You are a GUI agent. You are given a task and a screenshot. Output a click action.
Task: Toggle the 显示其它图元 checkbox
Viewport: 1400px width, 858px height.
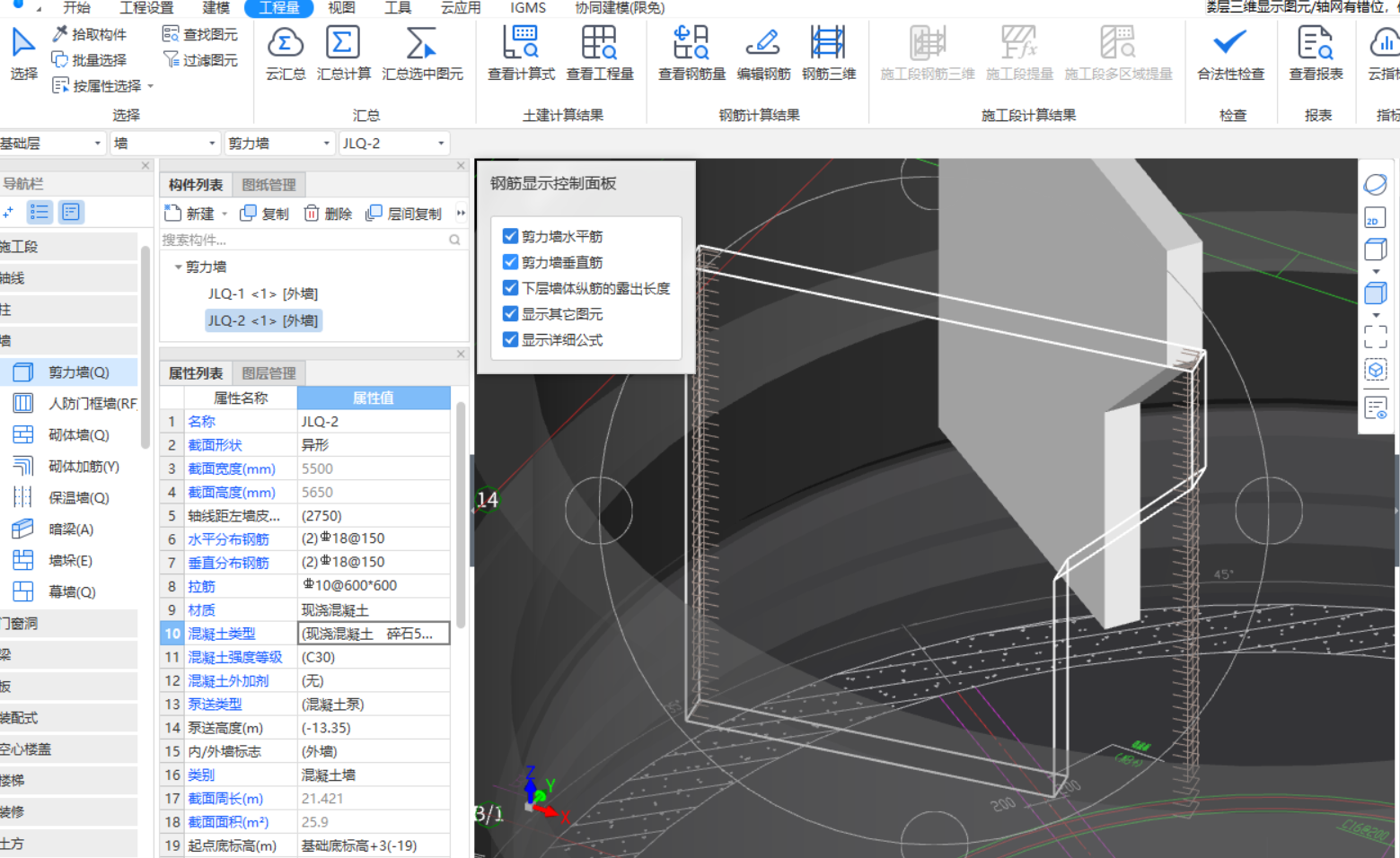(510, 314)
